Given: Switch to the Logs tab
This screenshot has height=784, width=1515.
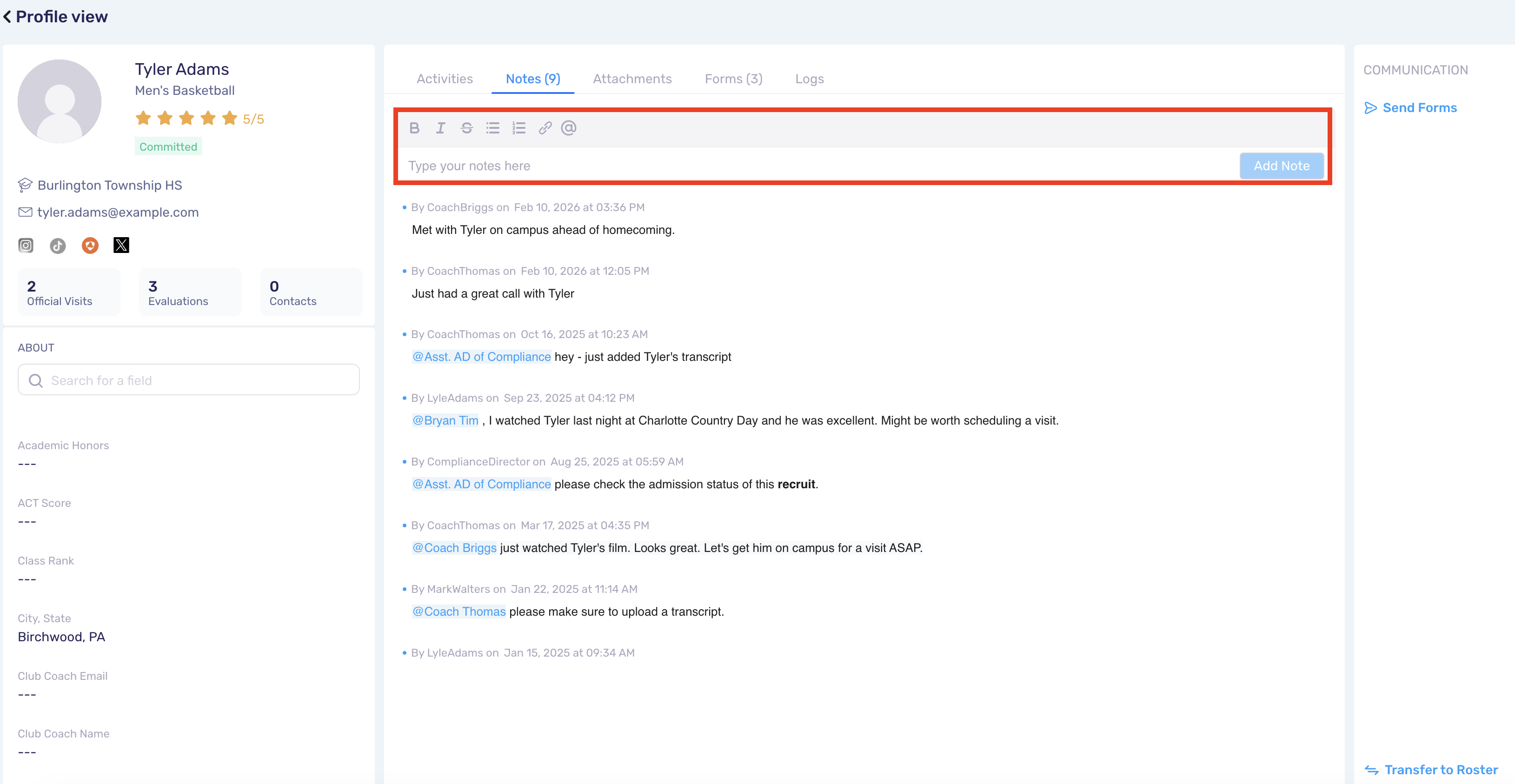Looking at the screenshot, I should (809, 79).
